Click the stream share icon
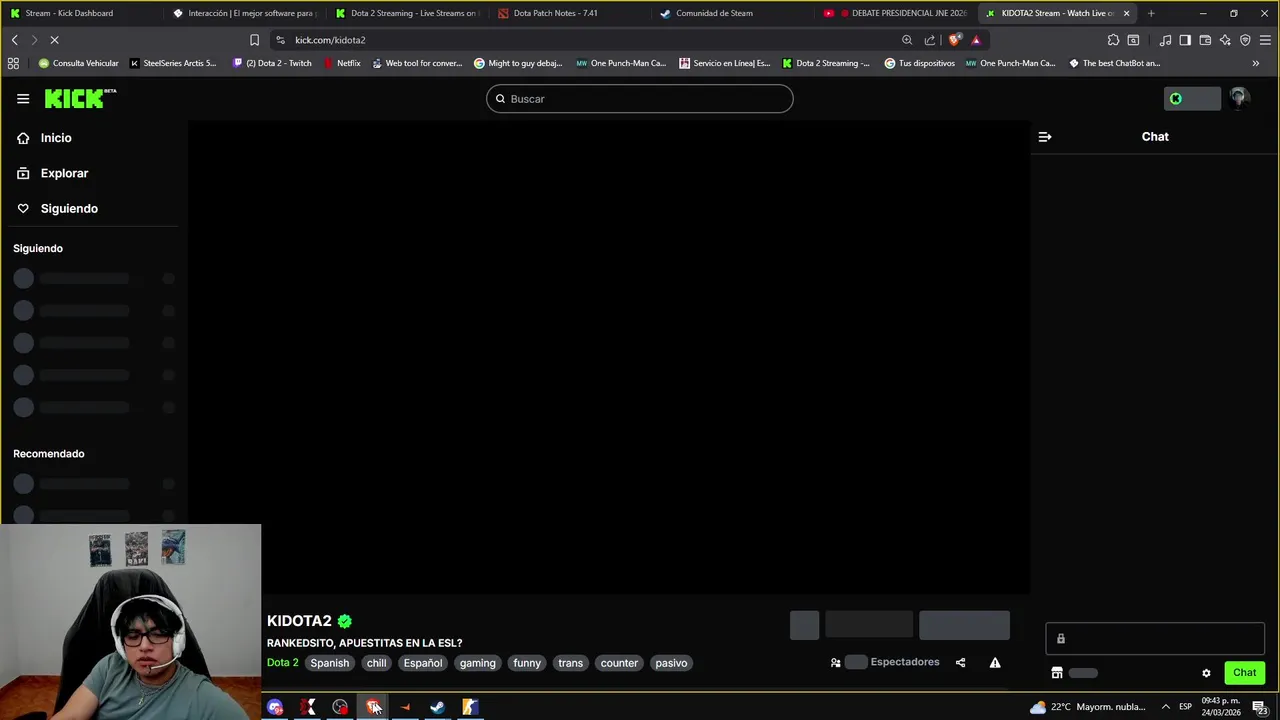 click(960, 662)
